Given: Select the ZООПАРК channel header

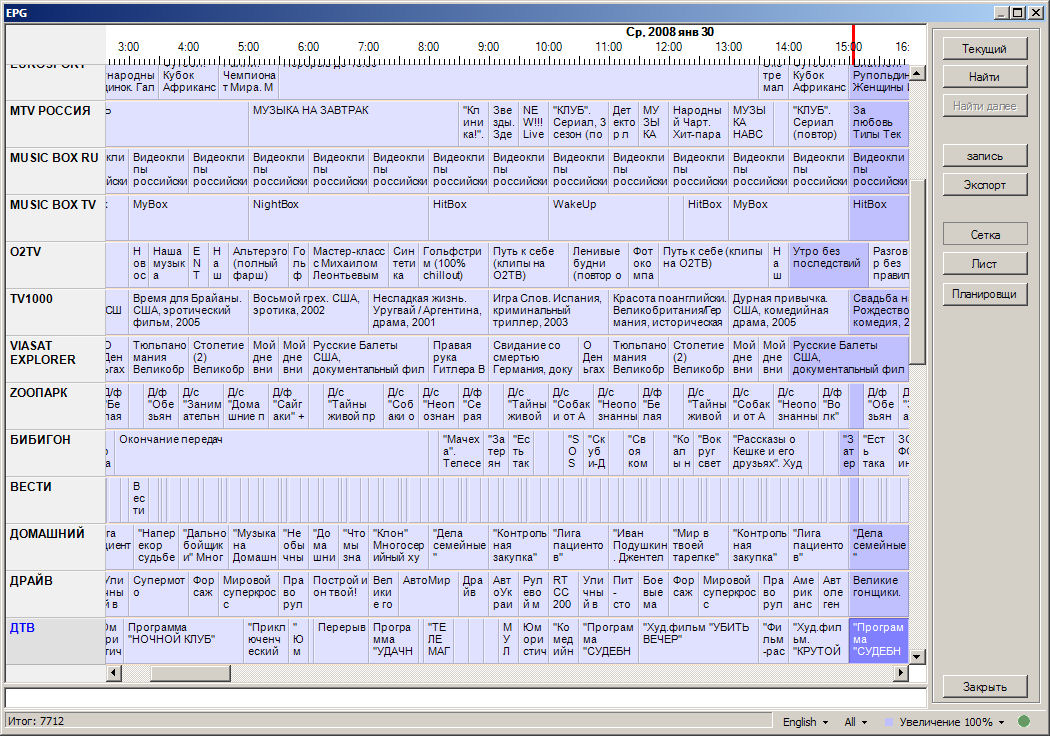Looking at the screenshot, I should pos(56,406).
